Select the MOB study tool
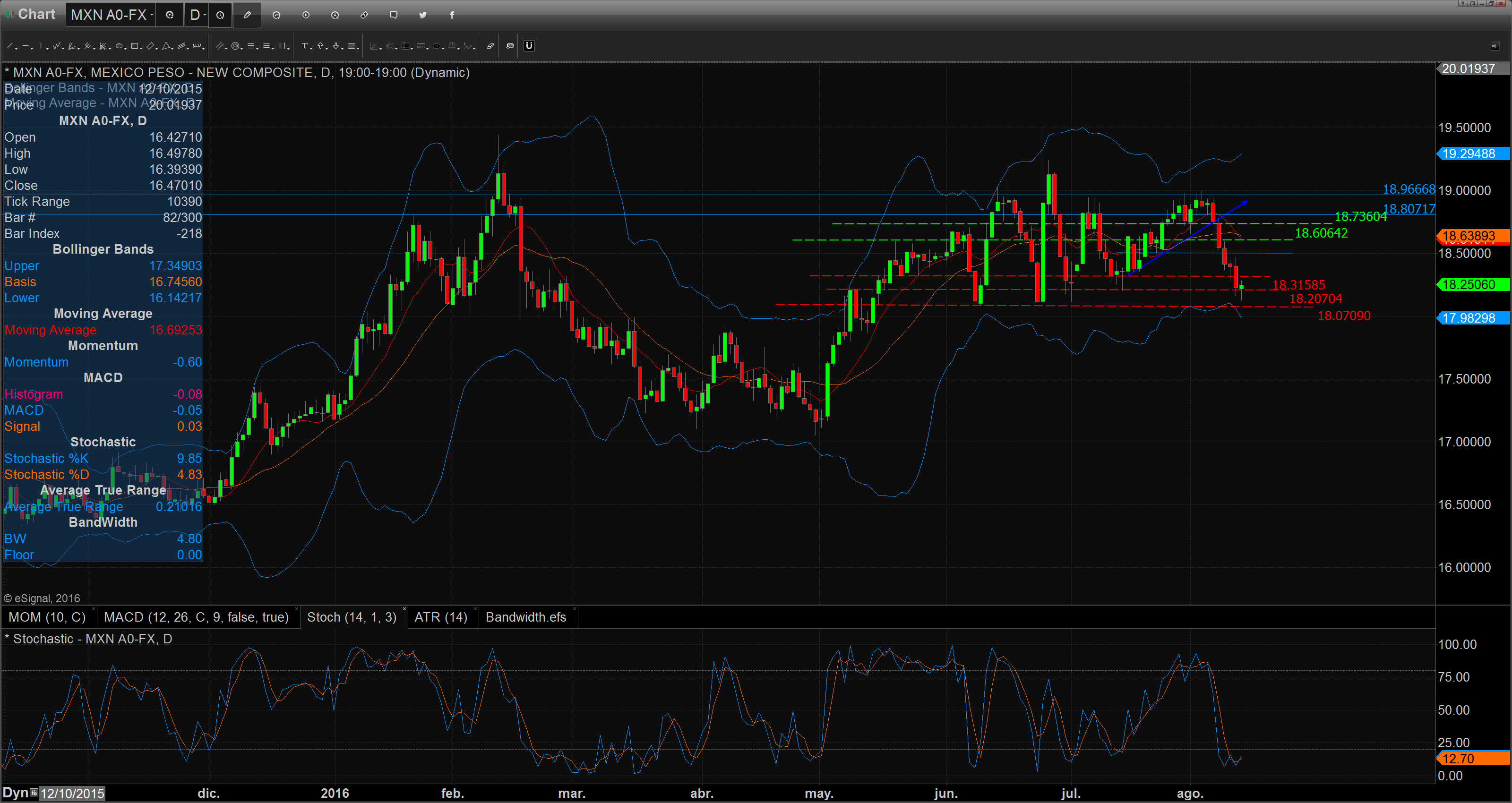This screenshot has height=803, width=1512. click(421, 46)
